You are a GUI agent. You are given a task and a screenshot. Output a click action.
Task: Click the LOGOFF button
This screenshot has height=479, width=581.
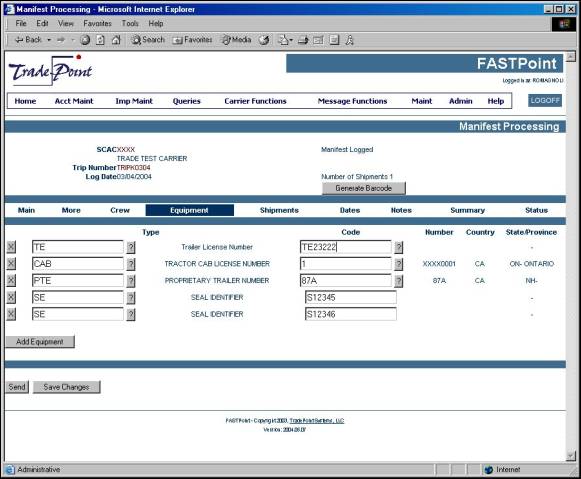545,100
